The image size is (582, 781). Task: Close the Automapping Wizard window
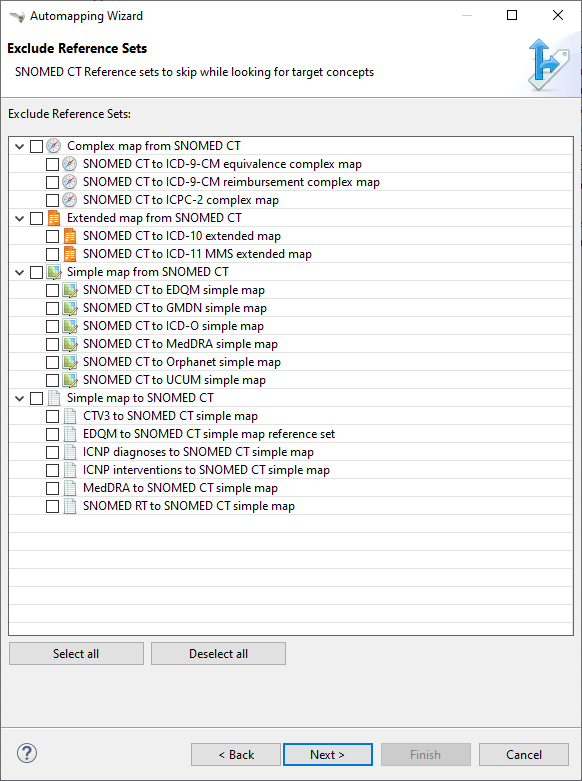[x=558, y=15]
